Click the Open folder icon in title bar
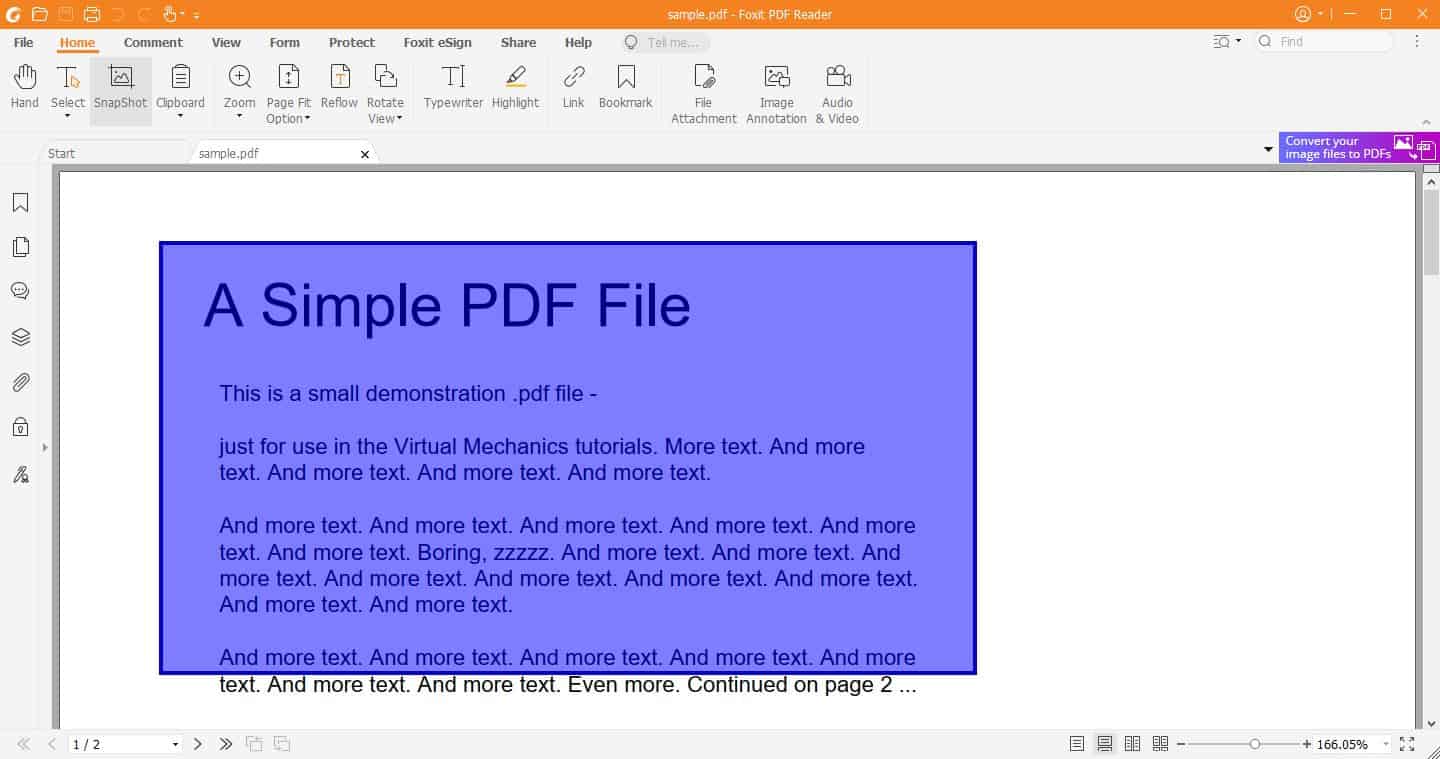The height and width of the screenshot is (759, 1440). click(39, 14)
